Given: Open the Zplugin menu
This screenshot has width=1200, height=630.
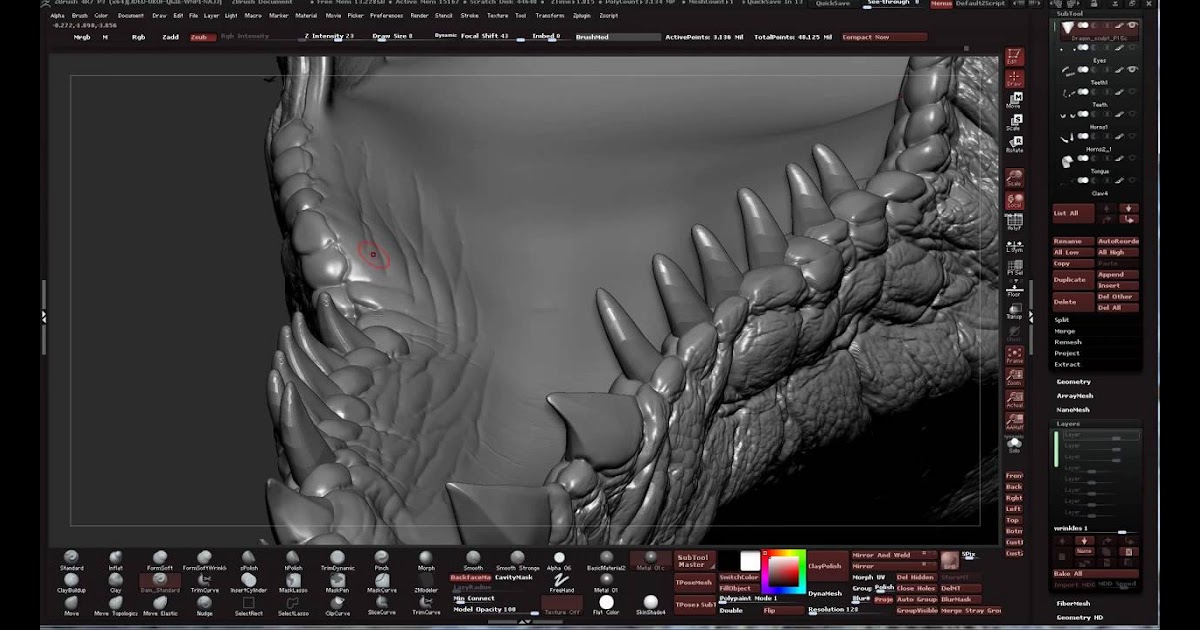Looking at the screenshot, I should tap(581, 16).
